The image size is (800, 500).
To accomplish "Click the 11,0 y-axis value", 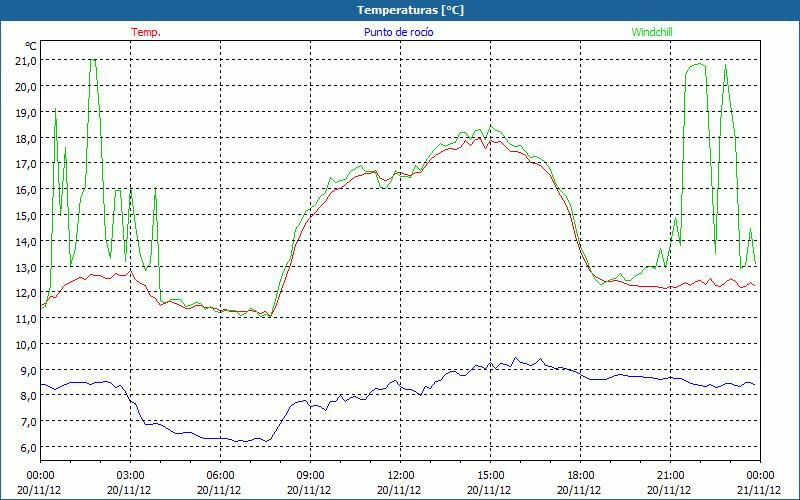I will click(26, 319).
